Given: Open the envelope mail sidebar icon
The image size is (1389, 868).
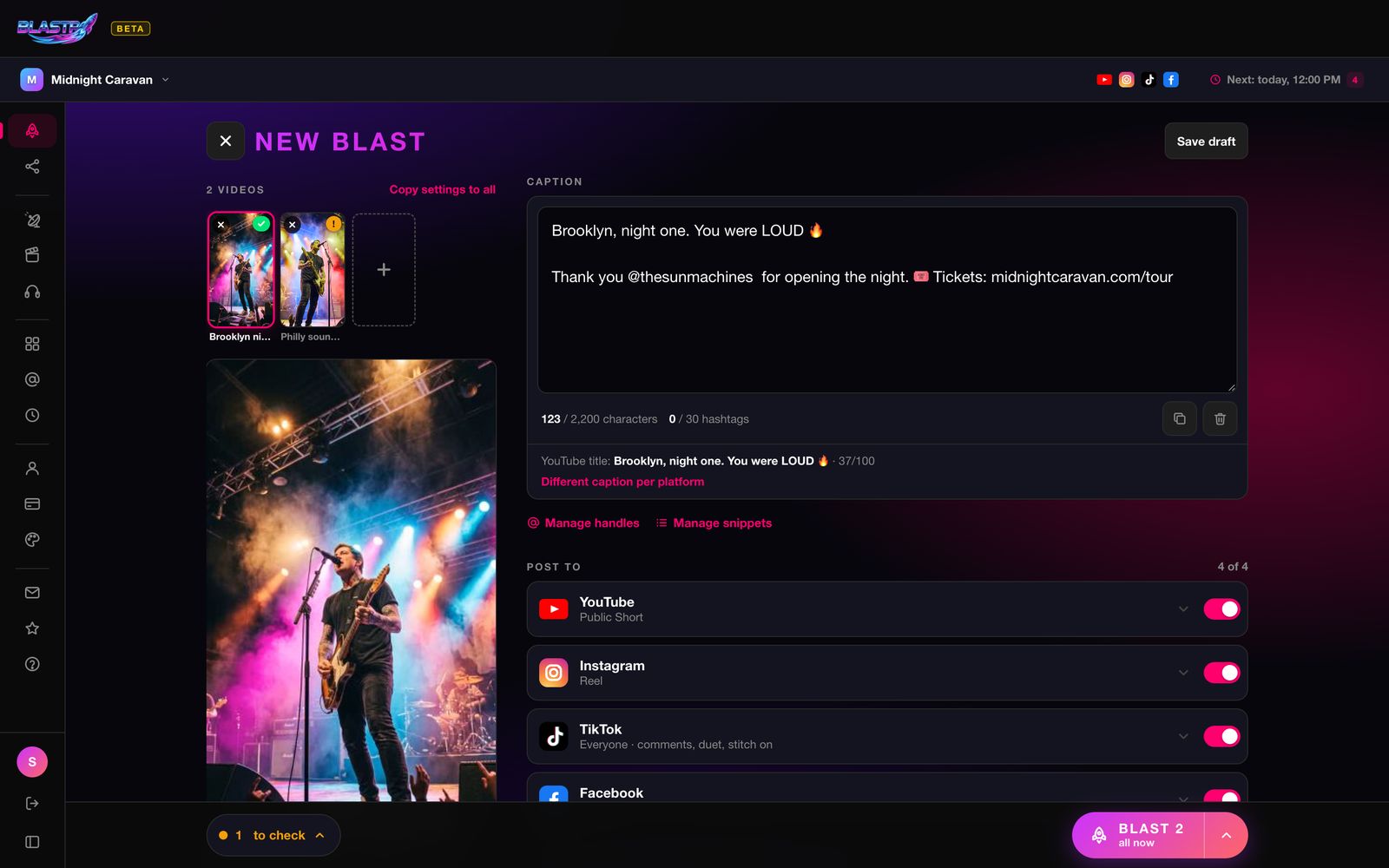Looking at the screenshot, I should tap(32, 593).
